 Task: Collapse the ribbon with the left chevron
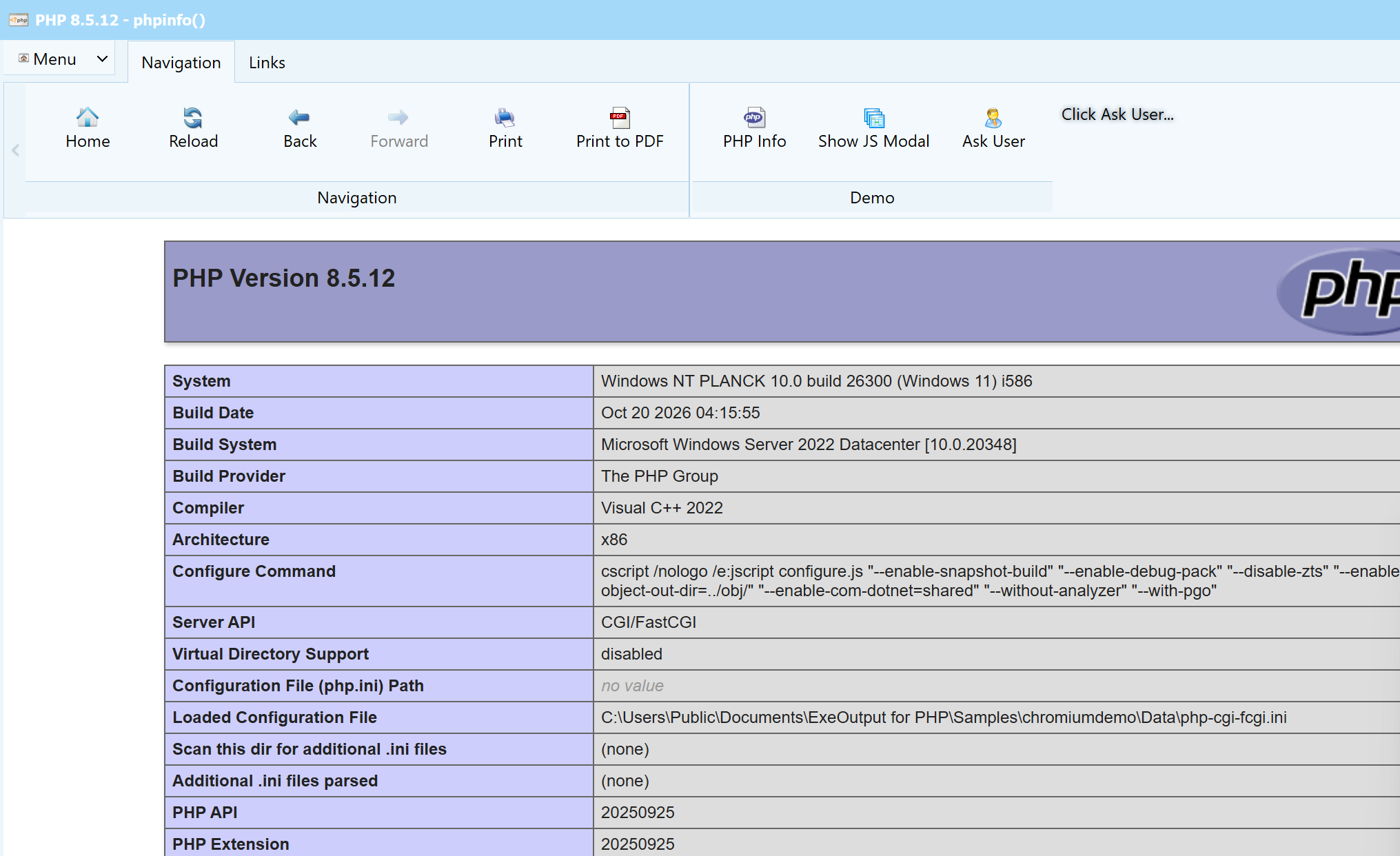[x=15, y=150]
